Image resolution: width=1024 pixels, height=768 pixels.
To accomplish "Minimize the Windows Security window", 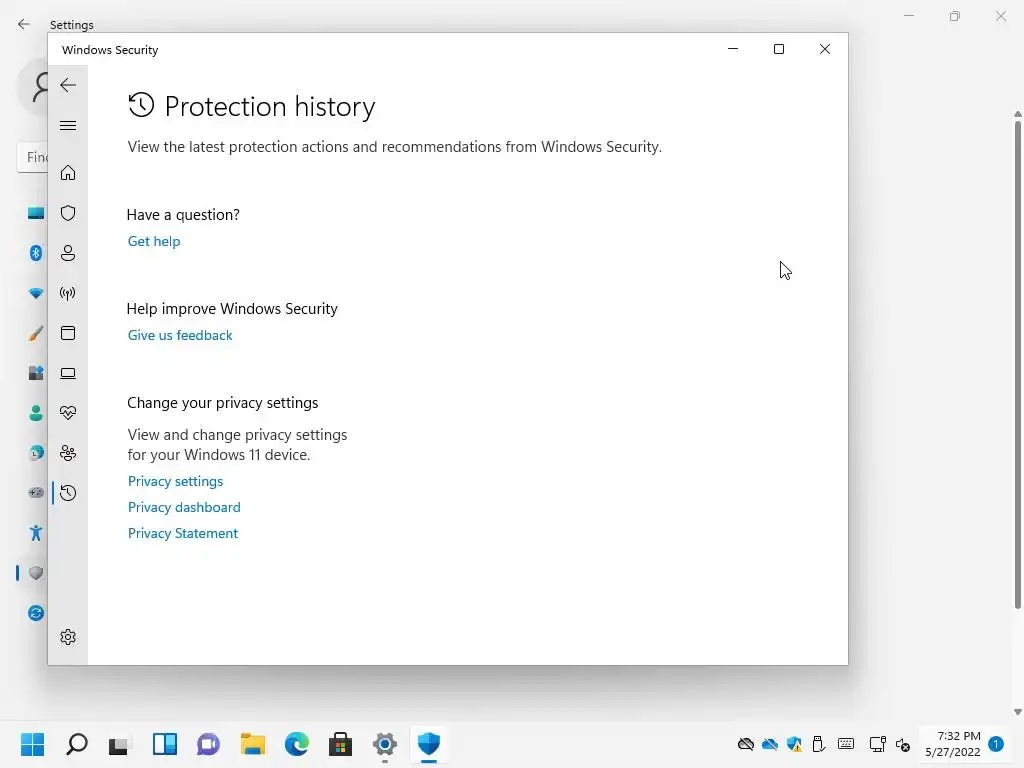I will (x=733, y=49).
